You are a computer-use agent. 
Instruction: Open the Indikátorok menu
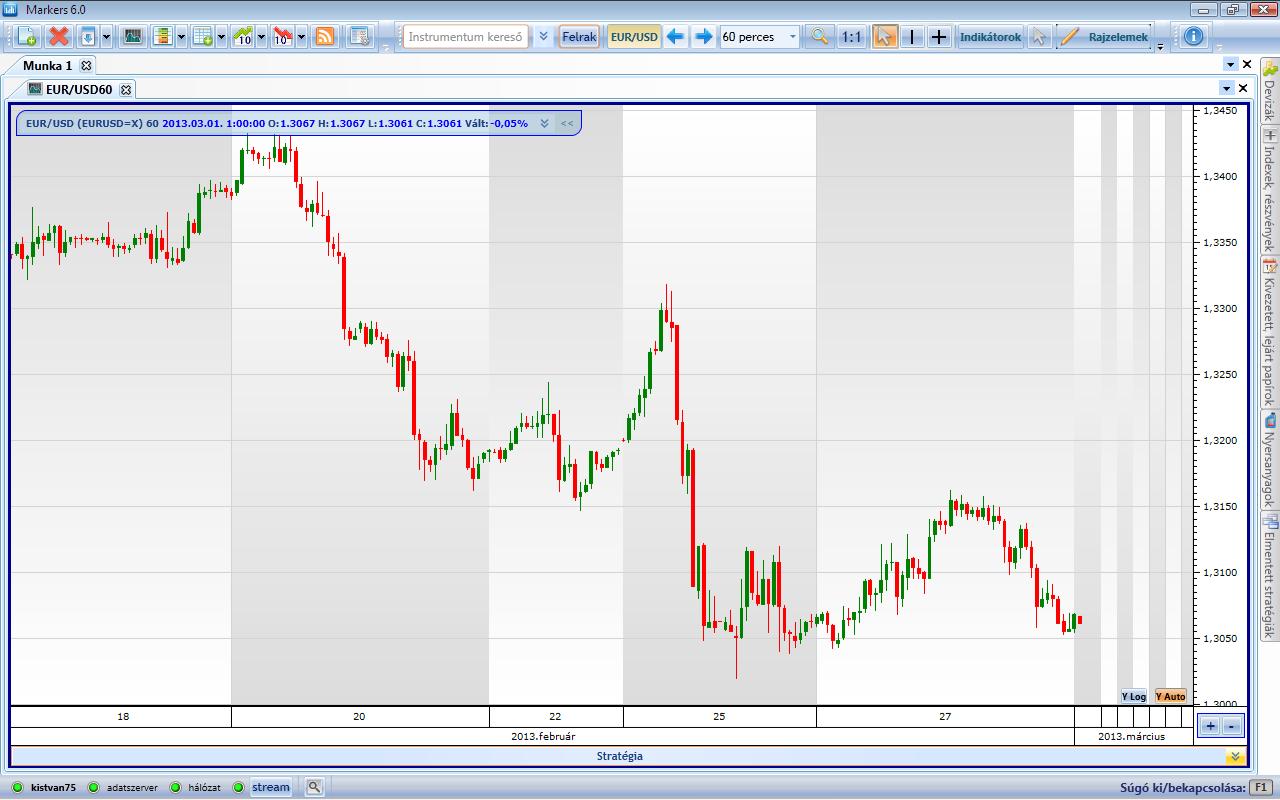[x=990, y=37]
